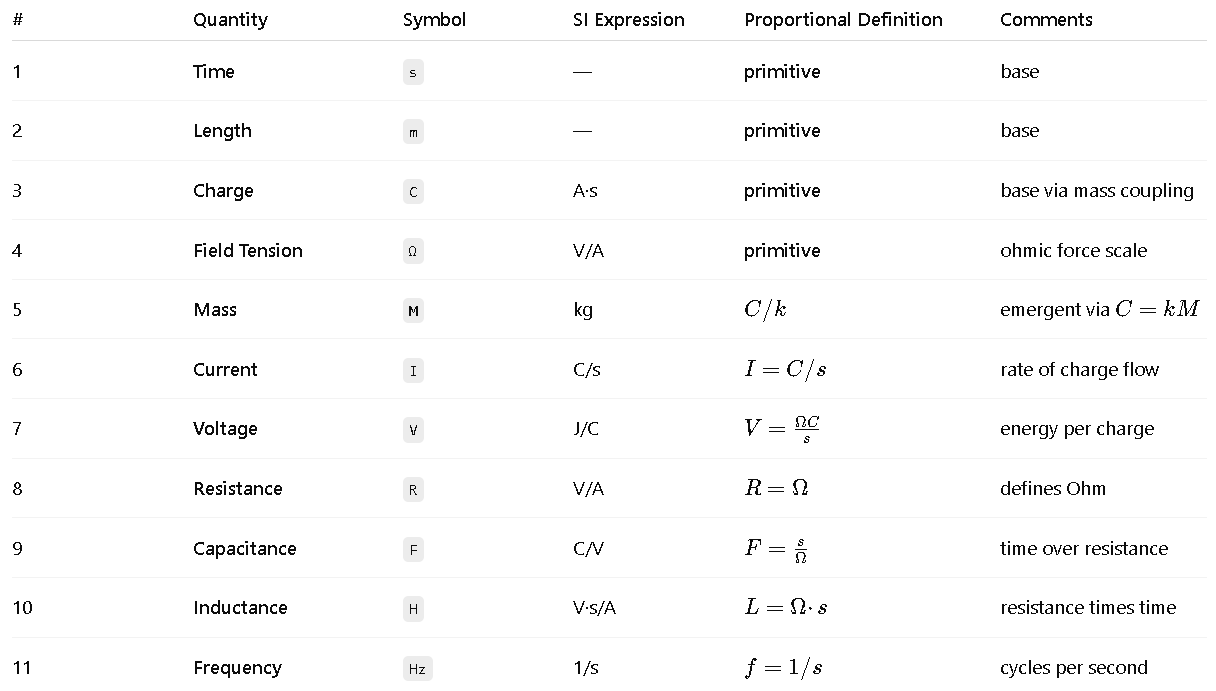Click the Voltage formula V = ΩC/s
Screen dimensions: 1216x691
[782, 429]
